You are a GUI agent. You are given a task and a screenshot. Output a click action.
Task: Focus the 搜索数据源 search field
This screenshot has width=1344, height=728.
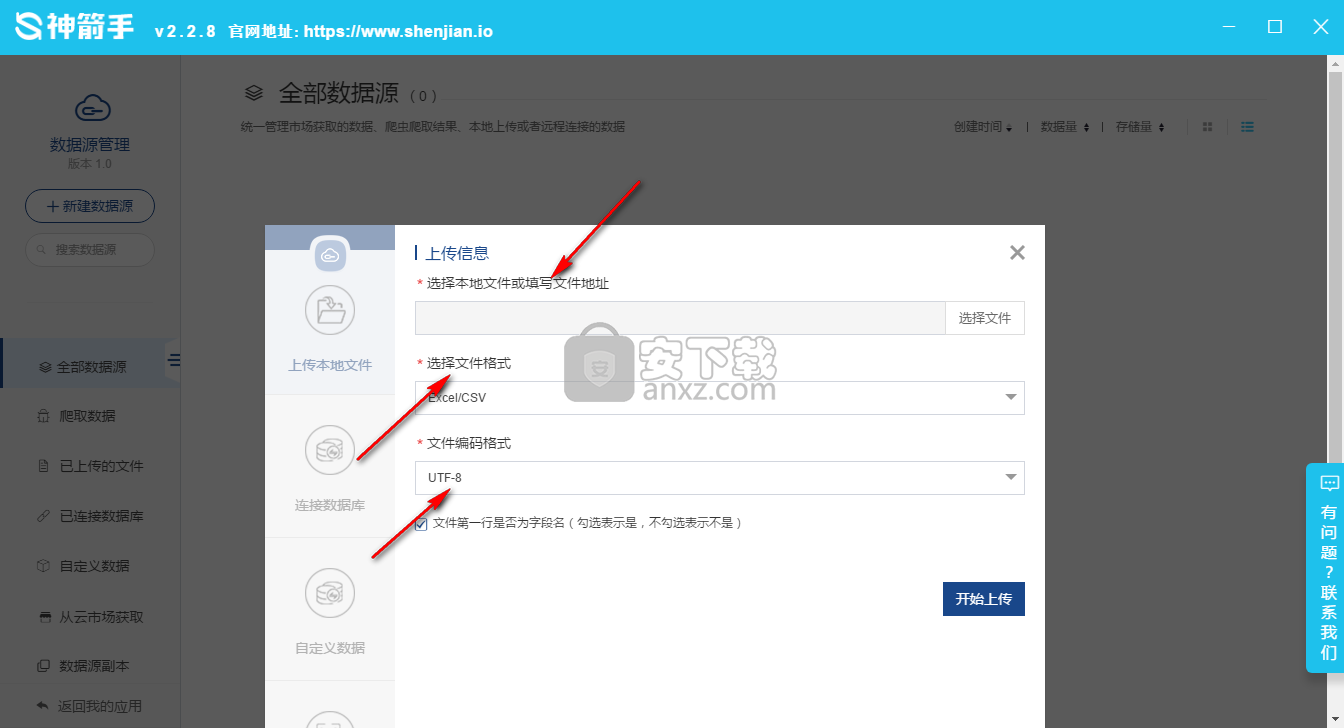[90, 250]
